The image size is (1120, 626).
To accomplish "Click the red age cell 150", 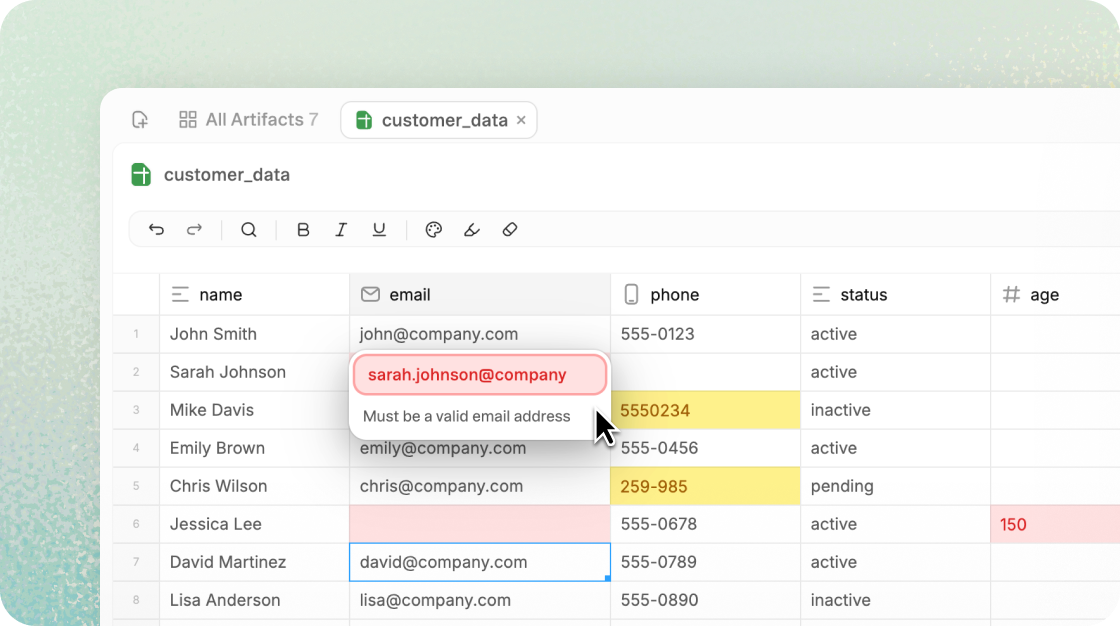I will coord(1055,524).
